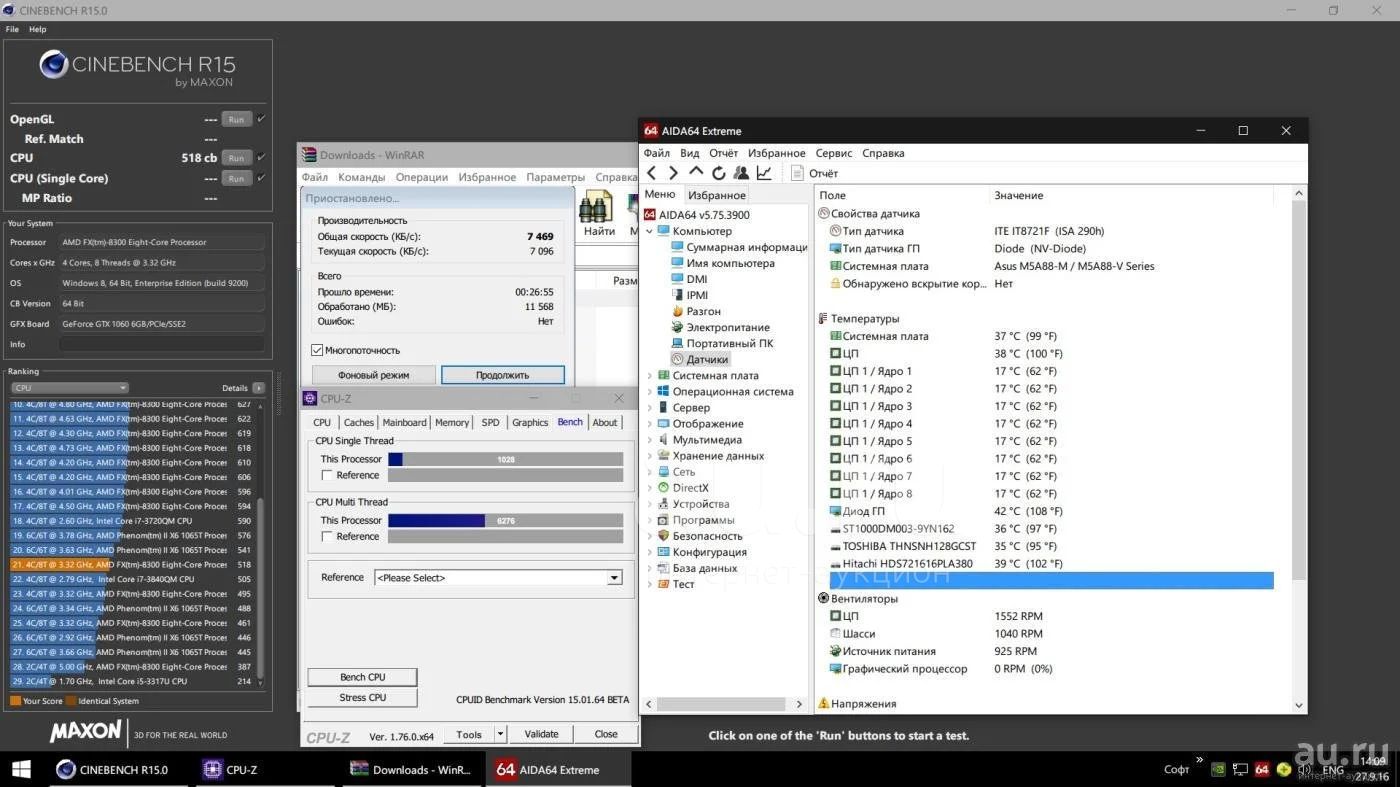Click Stress CPU in CPU-Z
The height and width of the screenshot is (787, 1400).
362,698
